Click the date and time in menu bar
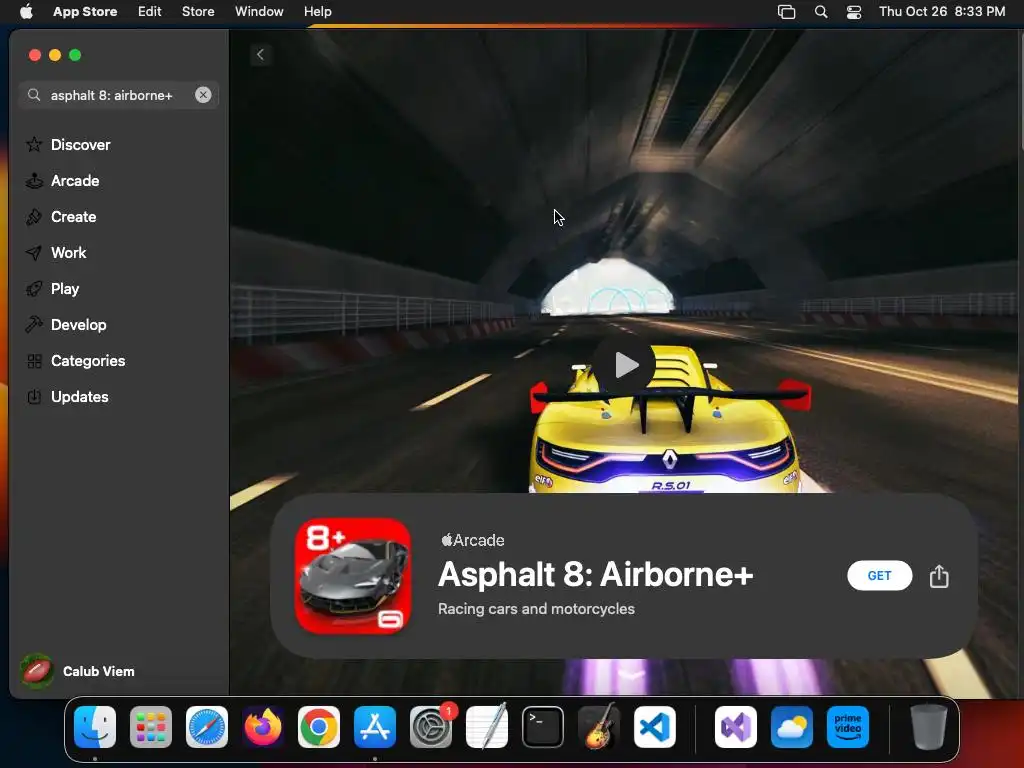 click(x=942, y=11)
